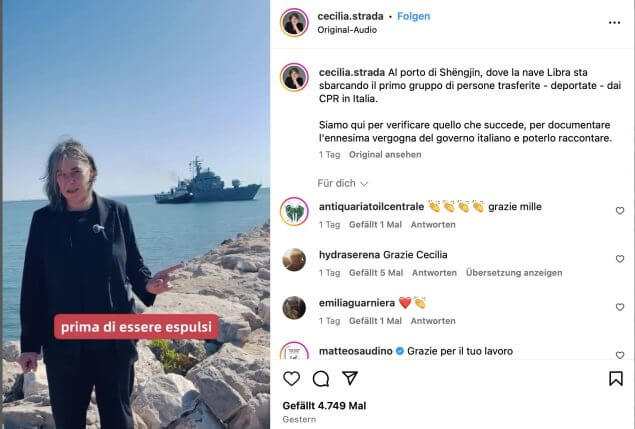
Task: Click Folgen to follow cecilia.strada
Action: pyautogui.click(x=413, y=16)
